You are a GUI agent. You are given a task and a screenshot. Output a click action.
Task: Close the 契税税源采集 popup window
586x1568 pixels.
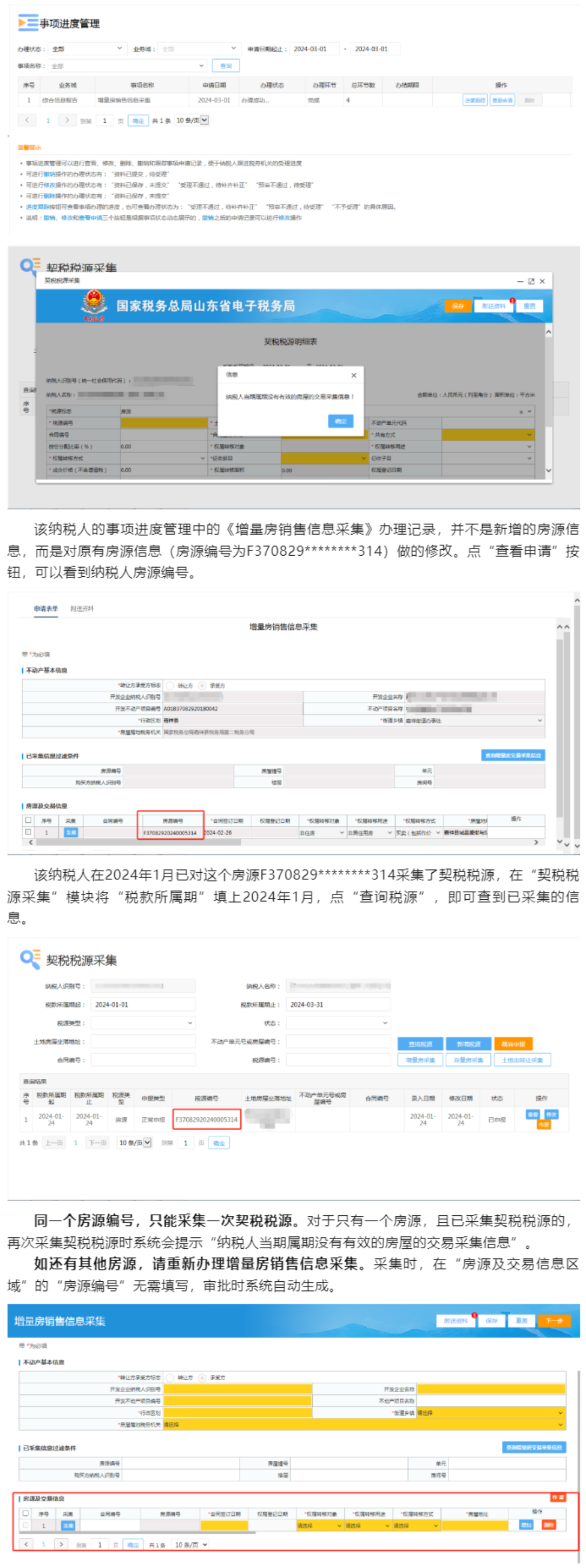[542, 281]
